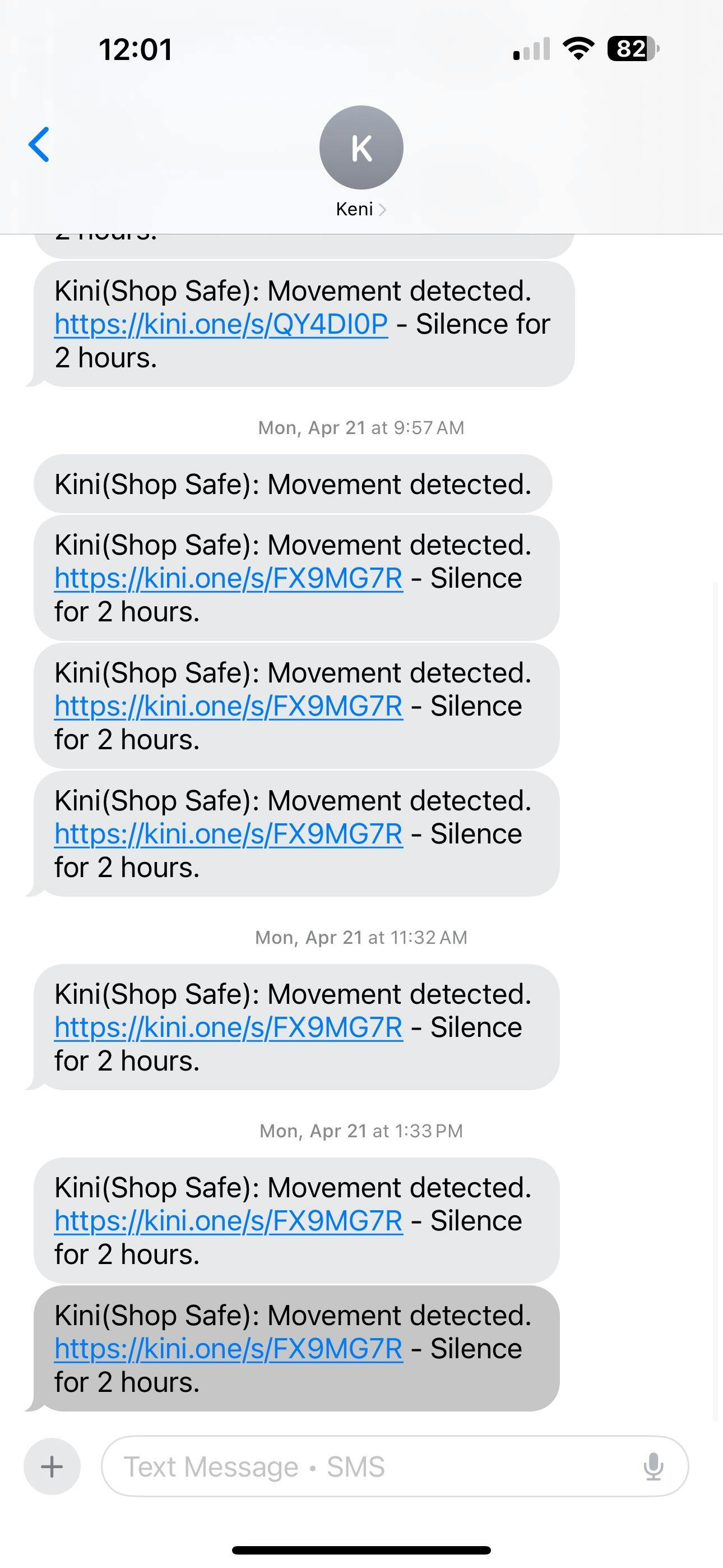Open the kini.one/s/QY4DI0P link
This screenshot has width=723, height=1568.
(x=221, y=325)
